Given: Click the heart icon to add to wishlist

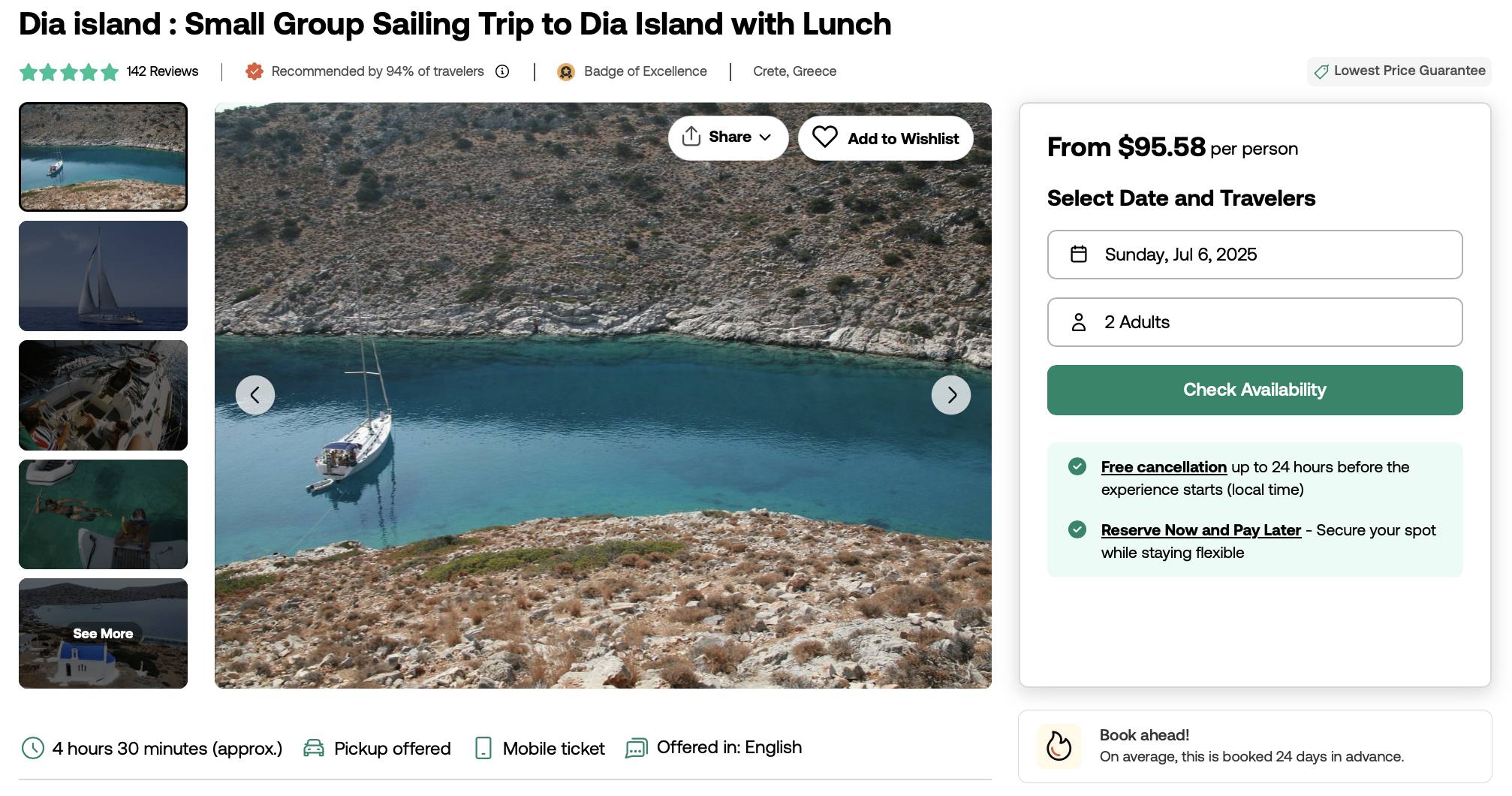Looking at the screenshot, I should pos(824,137).
